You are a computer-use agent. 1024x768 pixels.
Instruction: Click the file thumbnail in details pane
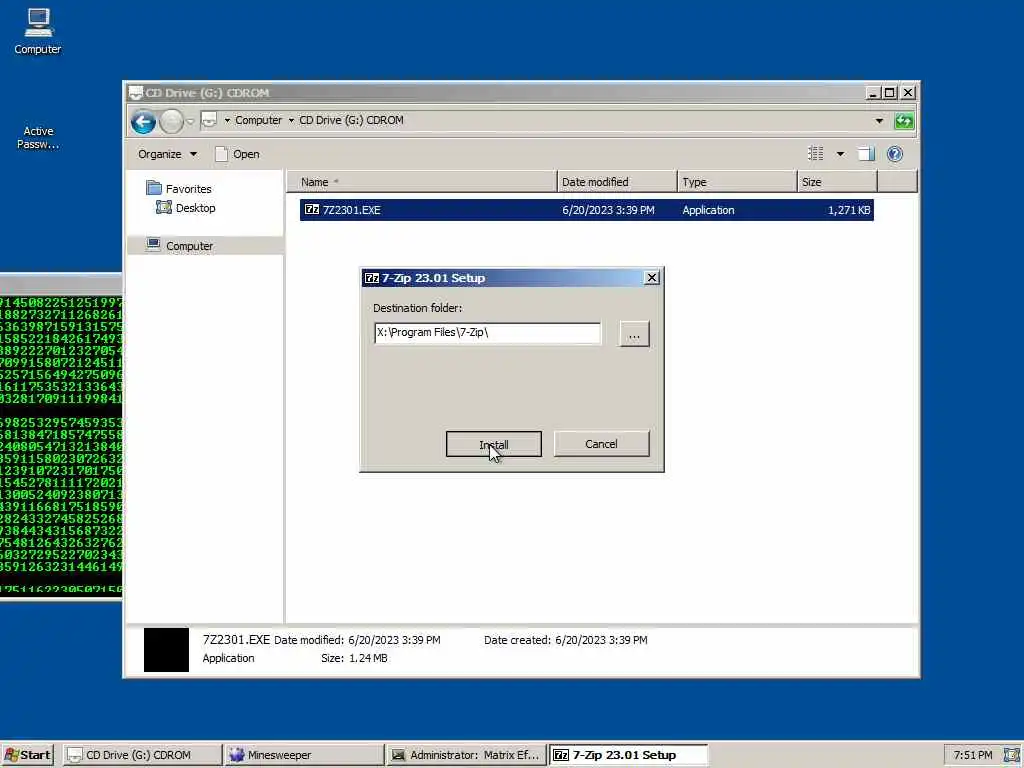pyautogui.click(x=167, y=650)
